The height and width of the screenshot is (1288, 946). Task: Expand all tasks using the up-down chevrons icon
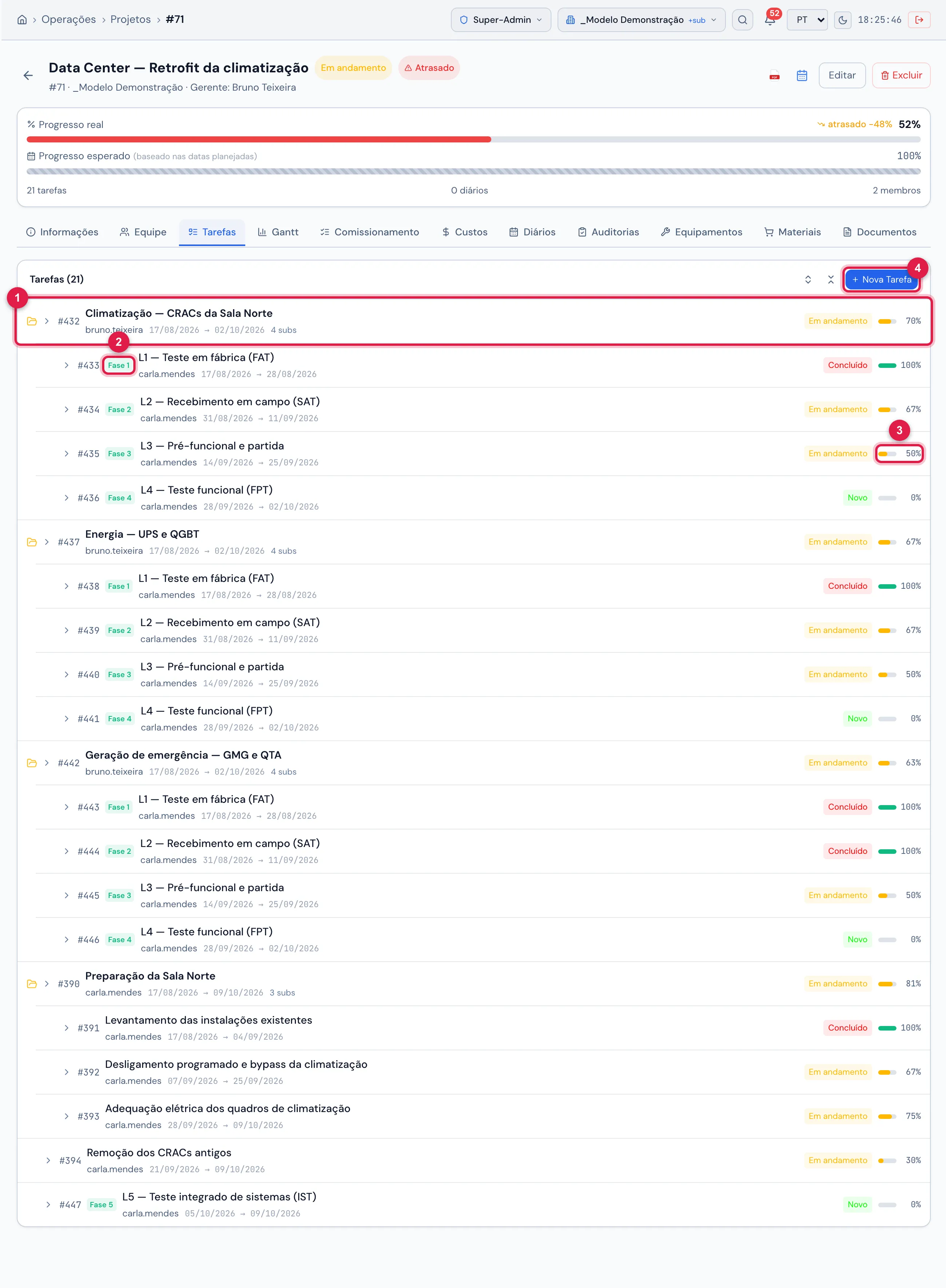point(808,280)
